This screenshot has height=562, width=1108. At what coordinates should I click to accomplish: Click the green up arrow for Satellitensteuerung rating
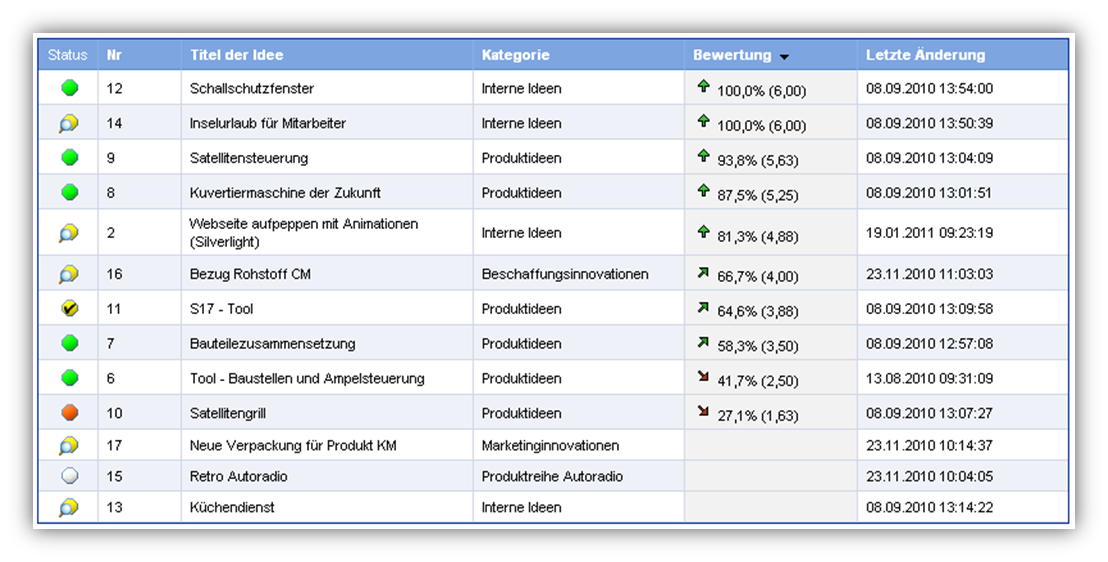click(704, 156)
